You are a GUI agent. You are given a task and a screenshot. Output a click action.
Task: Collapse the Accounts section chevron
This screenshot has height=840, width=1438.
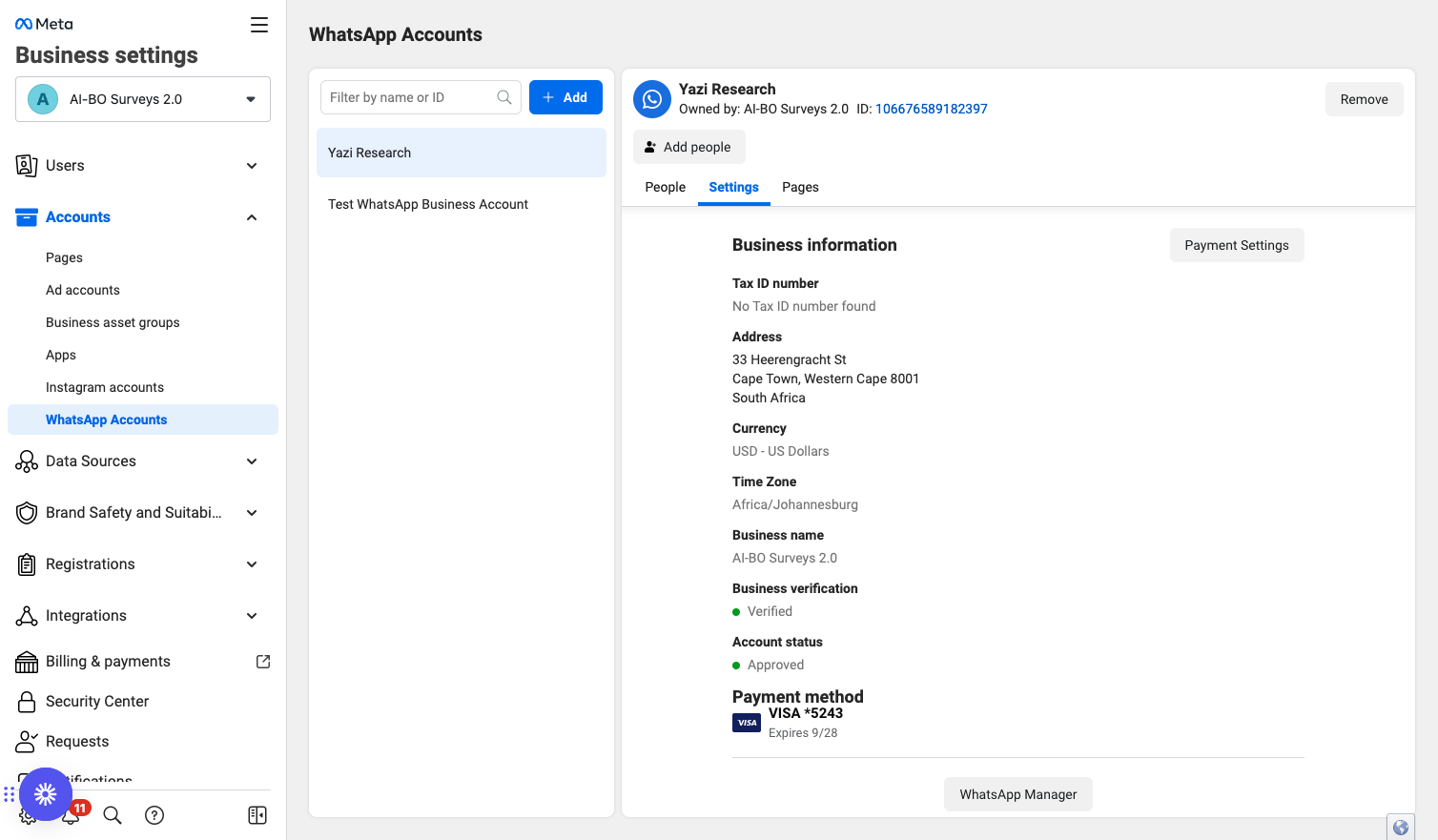click(252, 217)
